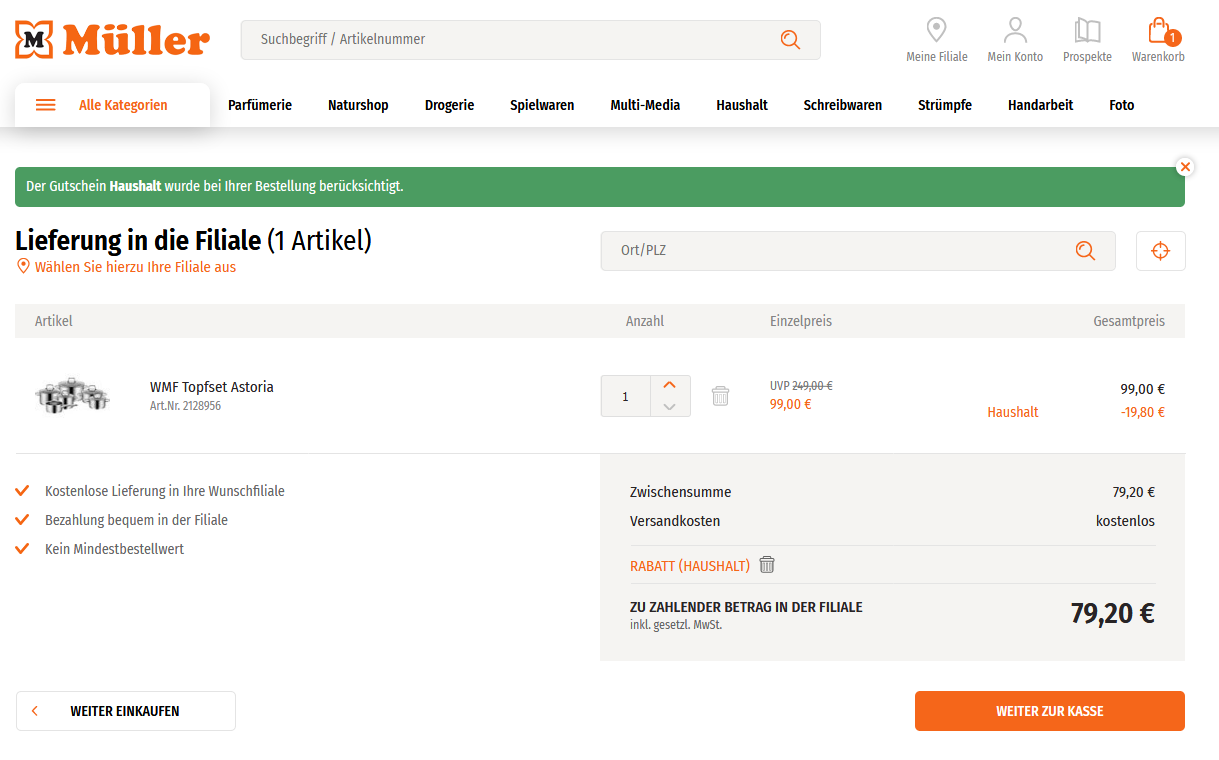Viewport: 1219px width, 760px height.
Task: Delete WMF Topfset Astoria from cart
Action: click(x=720, y=396)
